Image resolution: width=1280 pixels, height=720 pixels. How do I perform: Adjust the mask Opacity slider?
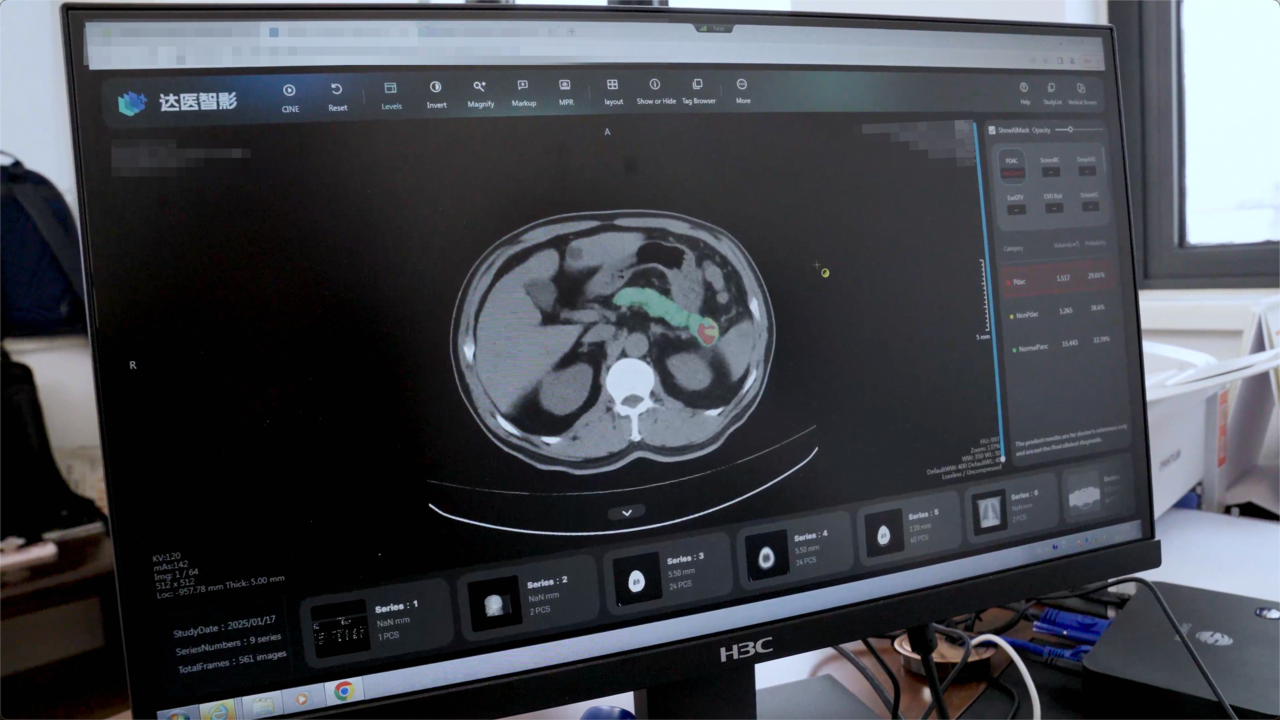point(1080,130)
